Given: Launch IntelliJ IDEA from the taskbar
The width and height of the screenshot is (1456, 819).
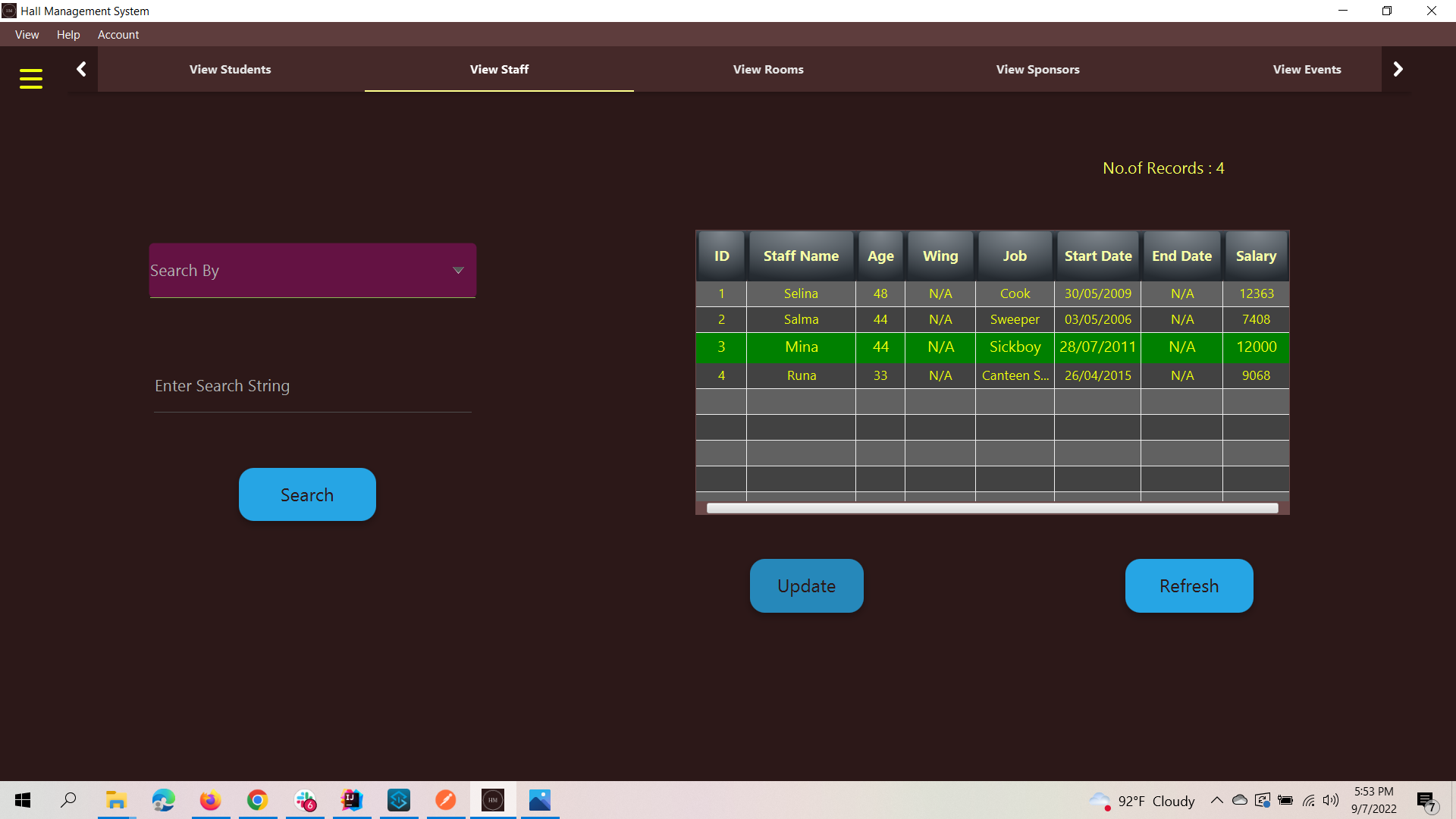Looking at the screenshot, I should pyautogui.click(x=351, y=800).
